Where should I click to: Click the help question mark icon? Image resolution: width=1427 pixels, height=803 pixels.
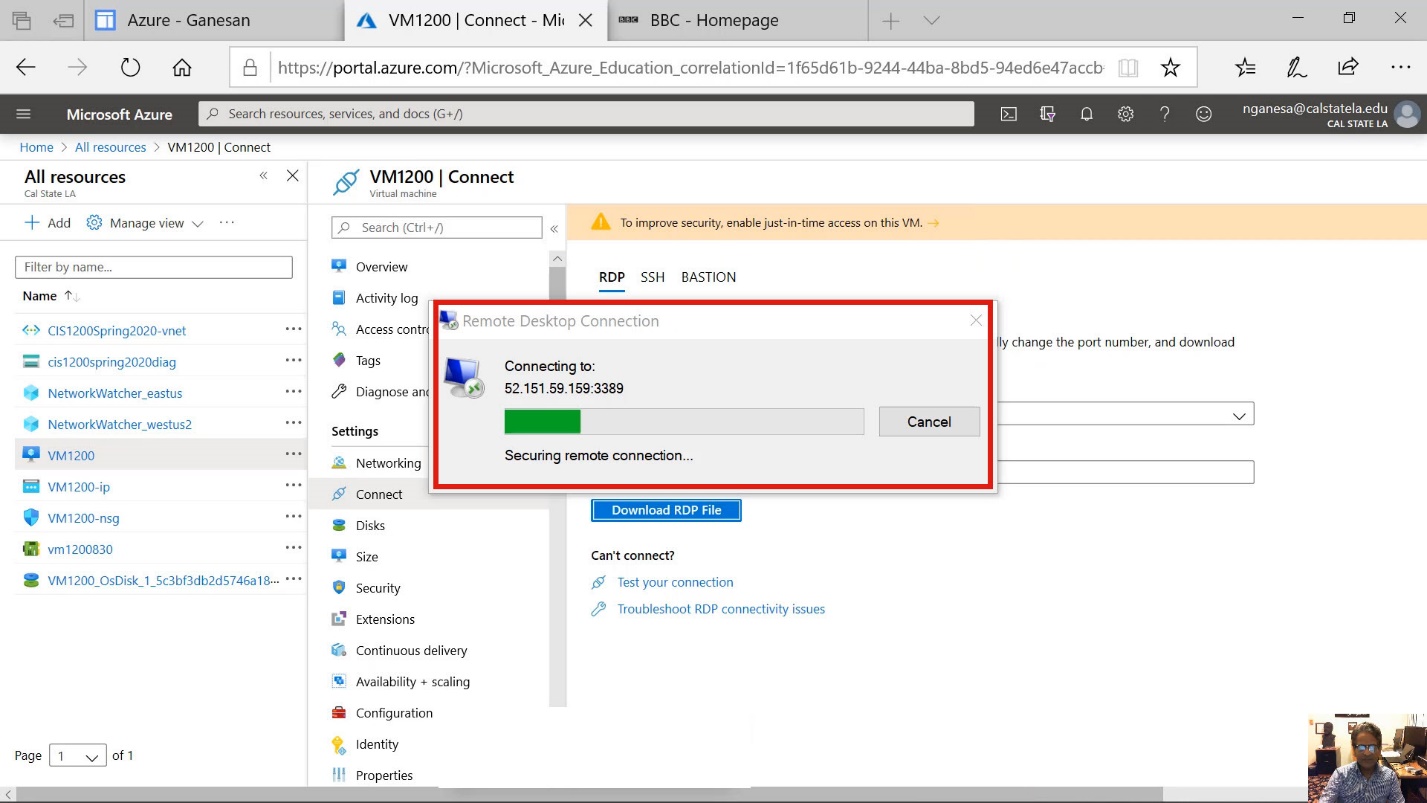coord(1164,114)
